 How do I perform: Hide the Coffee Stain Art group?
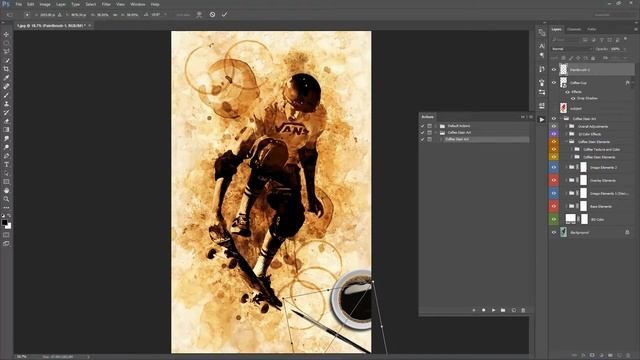pos(554,119)
